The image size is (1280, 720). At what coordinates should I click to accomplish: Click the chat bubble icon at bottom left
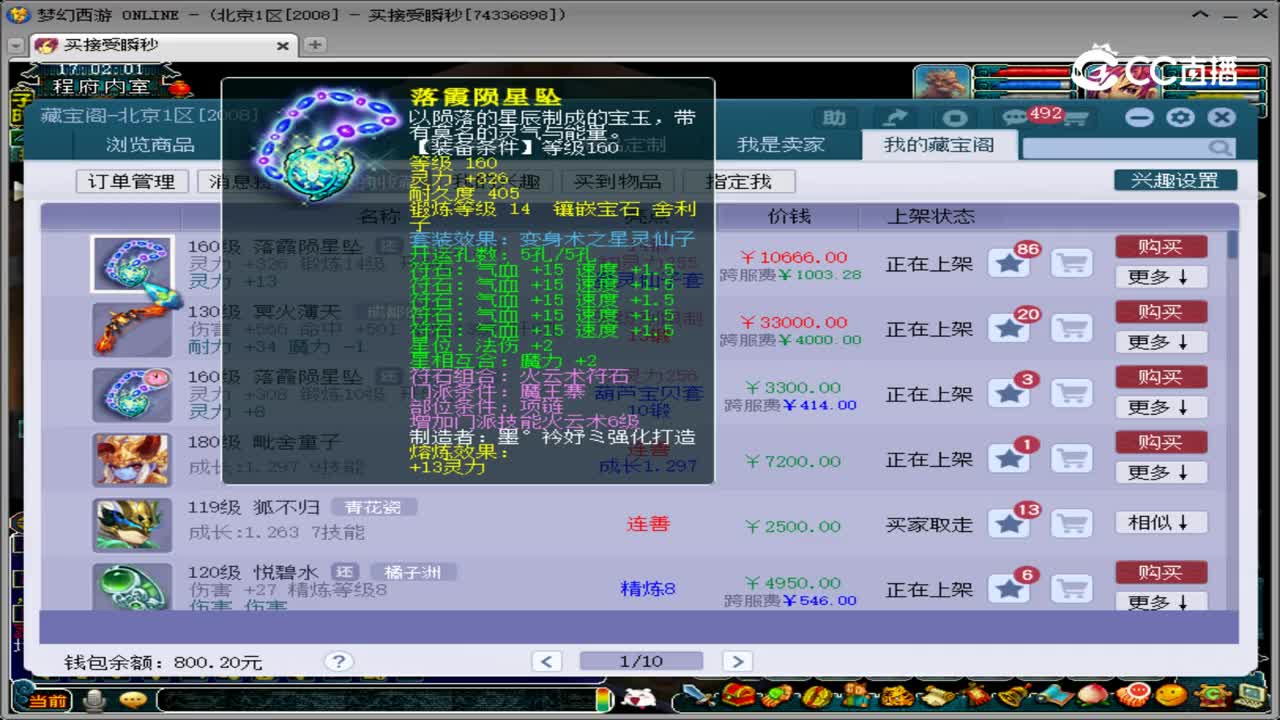coord(132,699)
